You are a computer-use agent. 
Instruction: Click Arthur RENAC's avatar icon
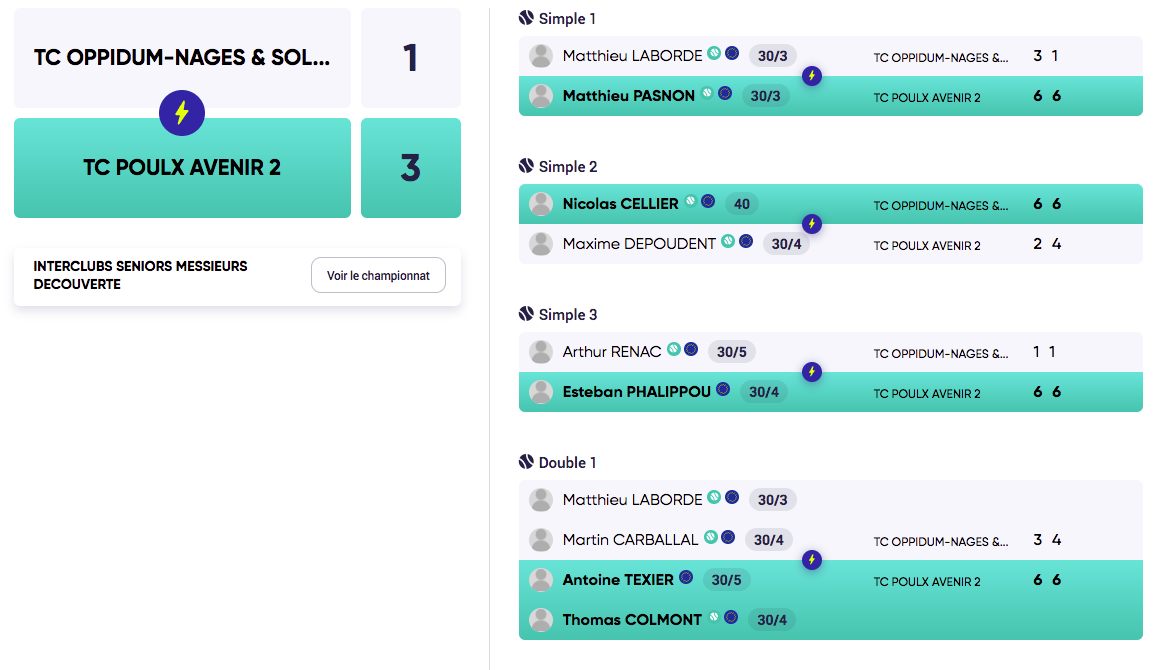point(541,352)
